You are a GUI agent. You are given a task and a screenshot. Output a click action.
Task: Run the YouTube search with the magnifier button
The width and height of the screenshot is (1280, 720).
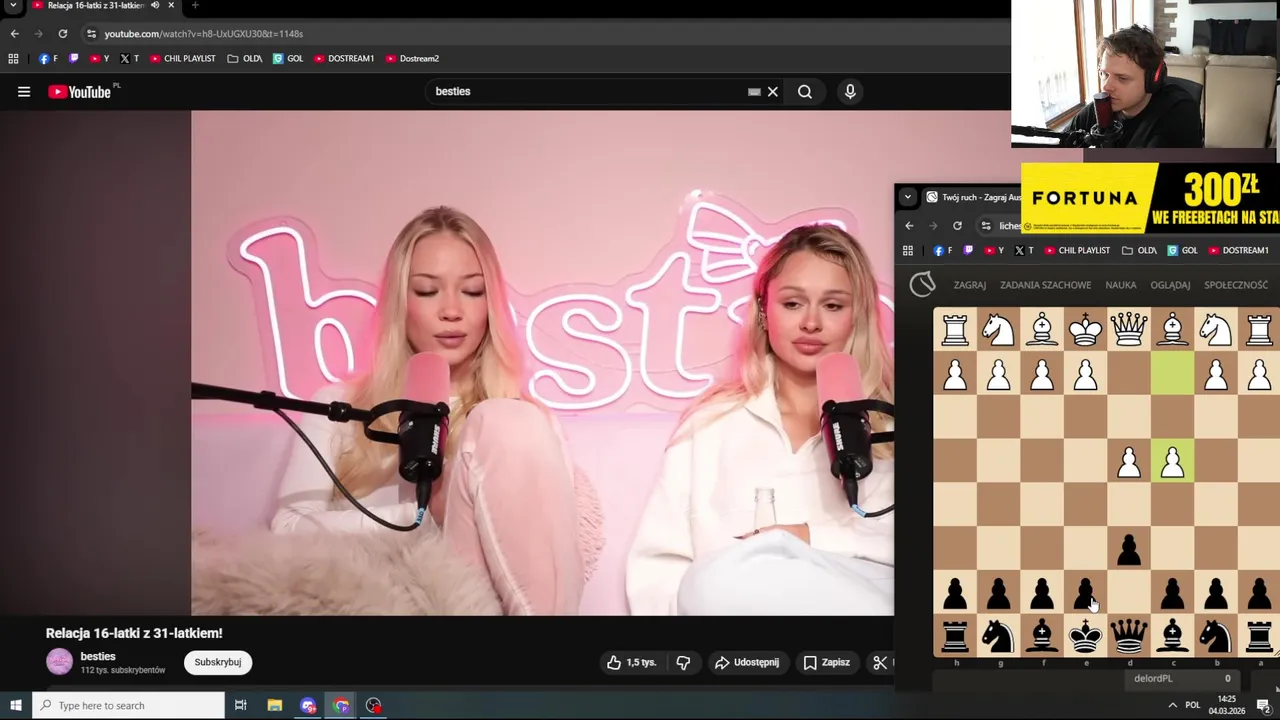click(805, 92)
